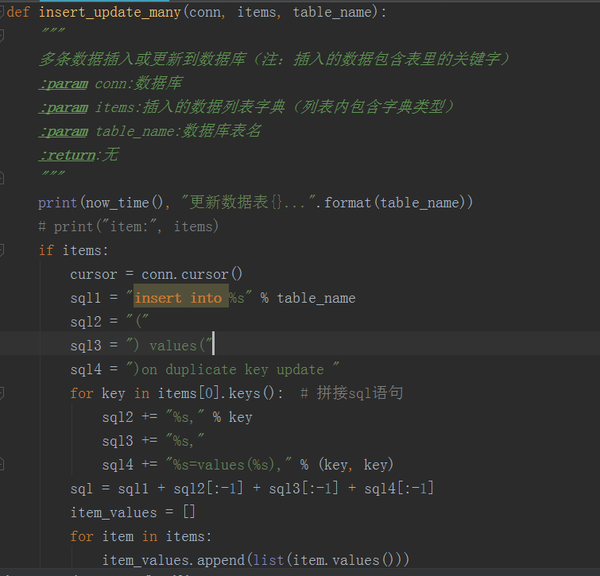This screenshot has height=576, width=600.
Task: Click the 'sql = sql1 + sql2[:-1] + ...' line
Action: (252, 488)
